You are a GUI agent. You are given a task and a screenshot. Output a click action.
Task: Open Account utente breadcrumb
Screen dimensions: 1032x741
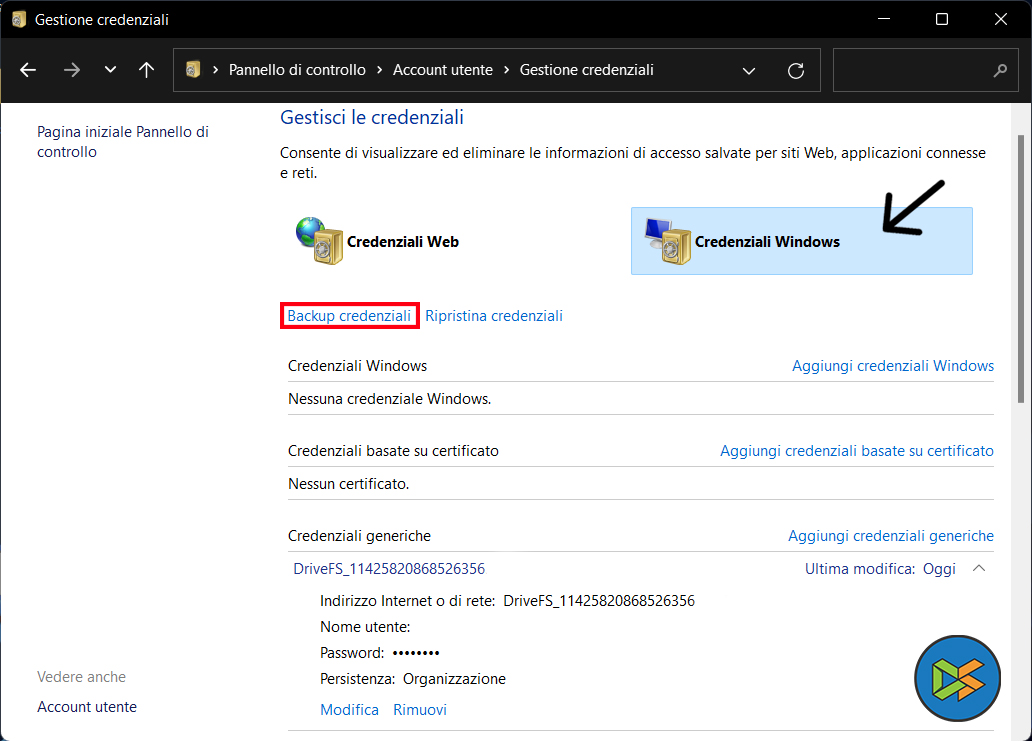pyautogui.click(x=442, y=70)
